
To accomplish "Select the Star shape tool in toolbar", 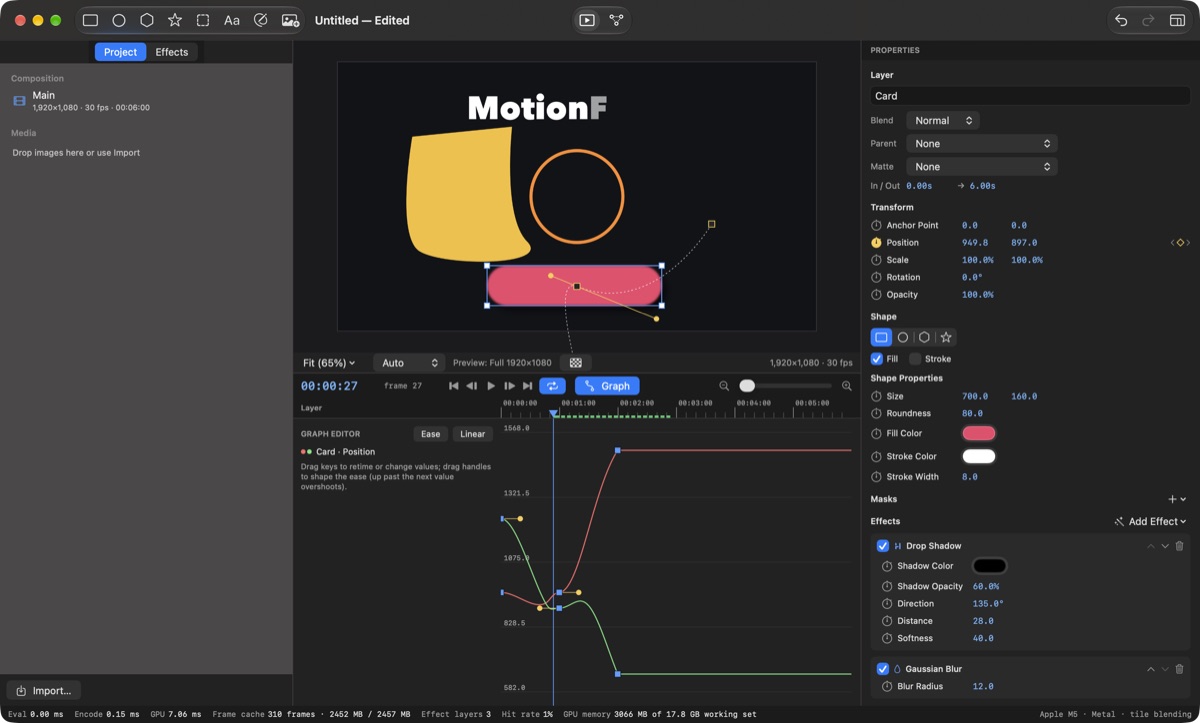I will tap(175, 20).
